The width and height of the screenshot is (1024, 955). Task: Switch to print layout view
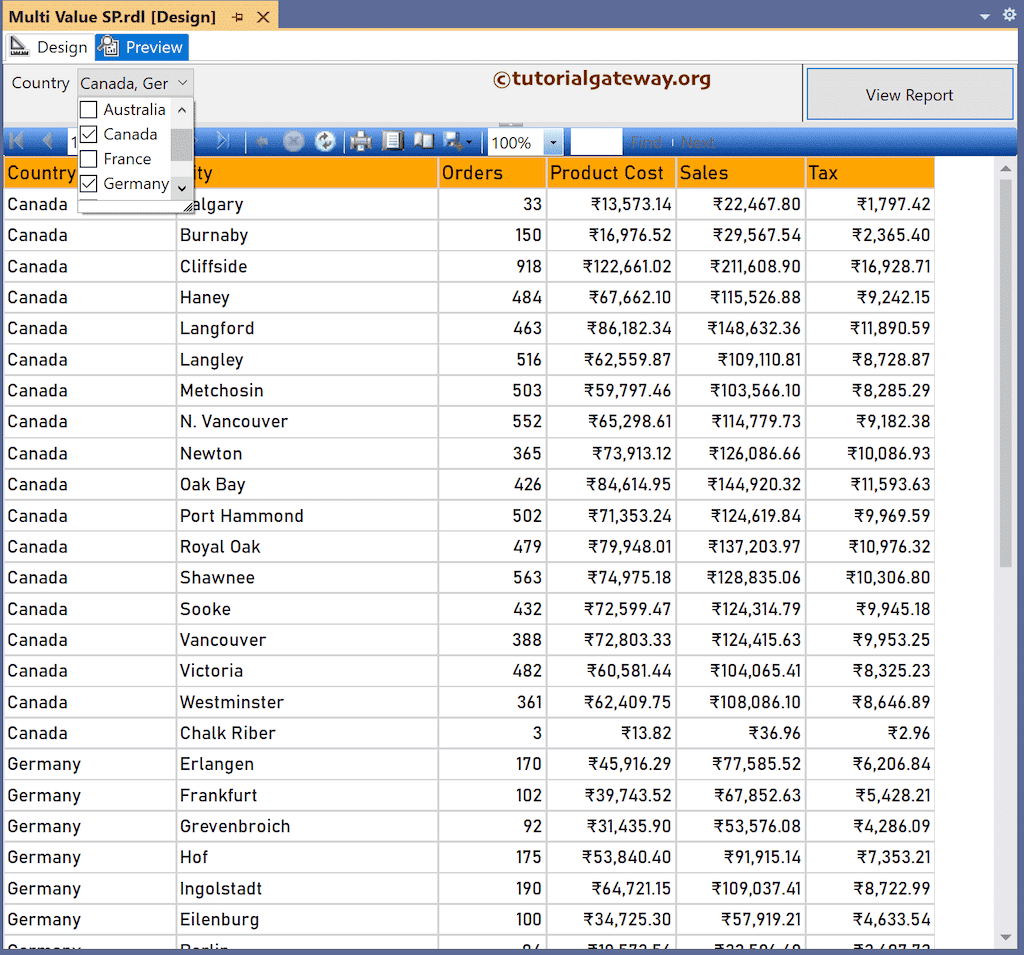pos(393,140)
